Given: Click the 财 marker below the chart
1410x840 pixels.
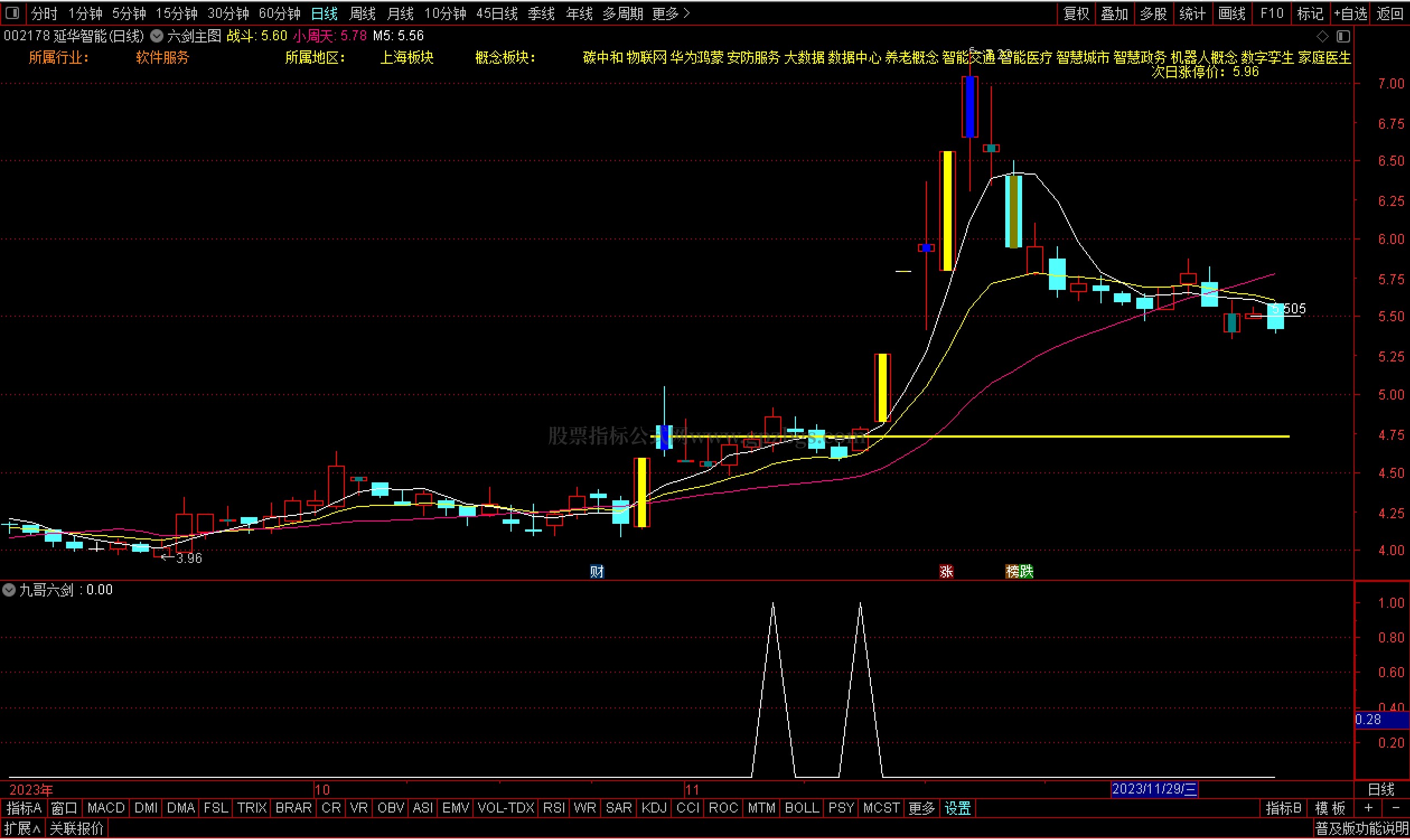Looking at the screenshot, I should point(597,572).
